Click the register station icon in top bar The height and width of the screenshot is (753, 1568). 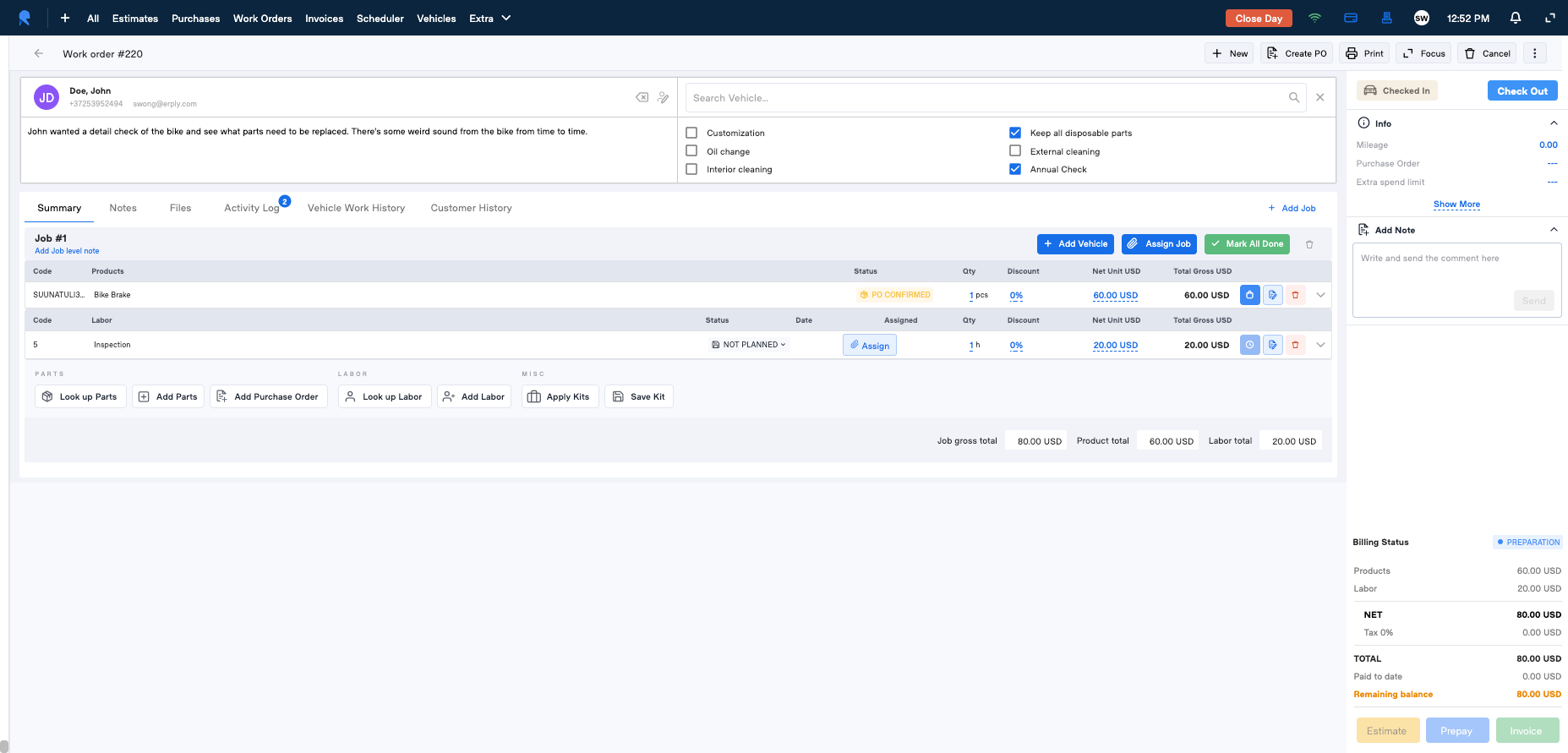tap(1387, 18)
